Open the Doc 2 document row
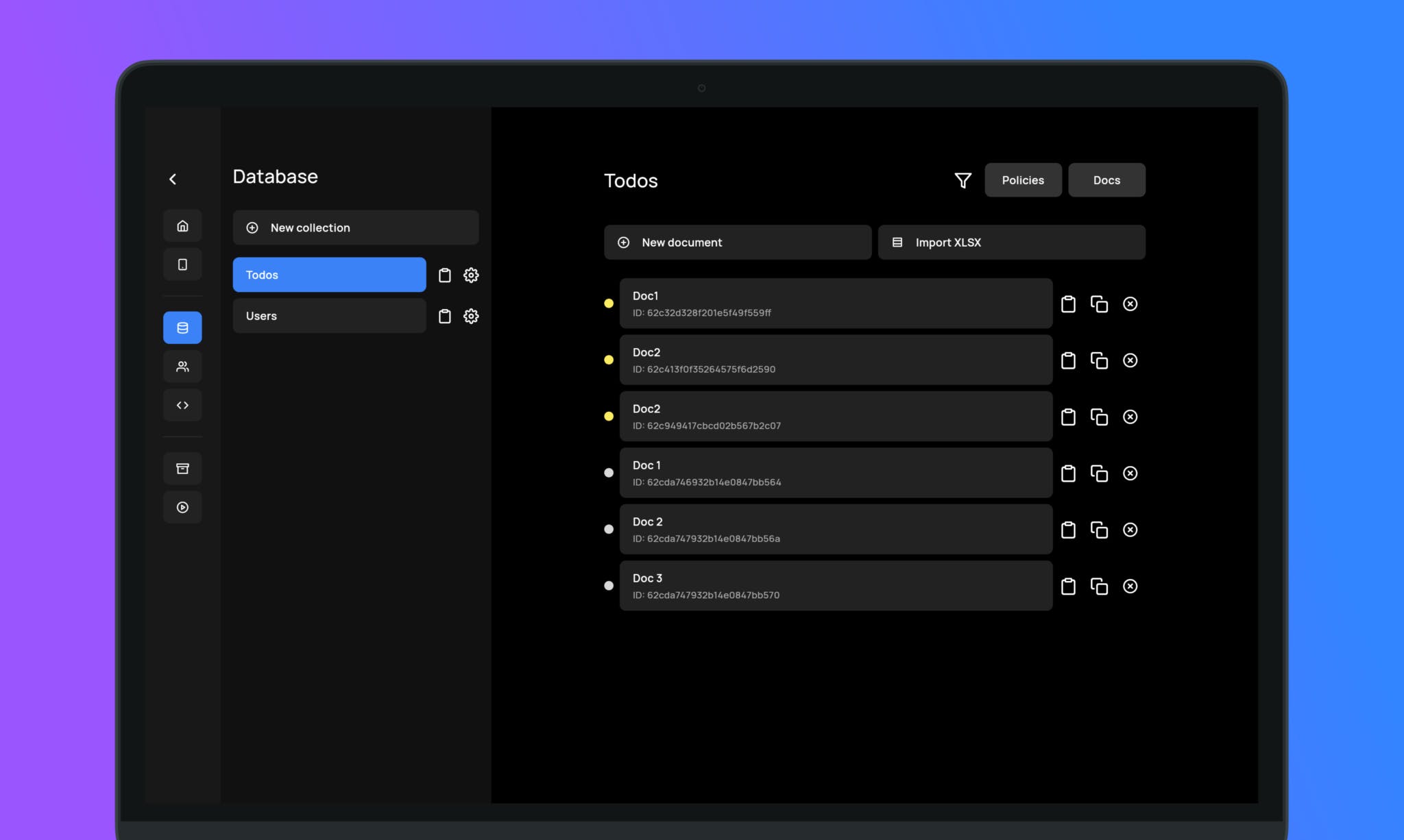Viewport: 1404px width, 840px height. pos(835,530)
